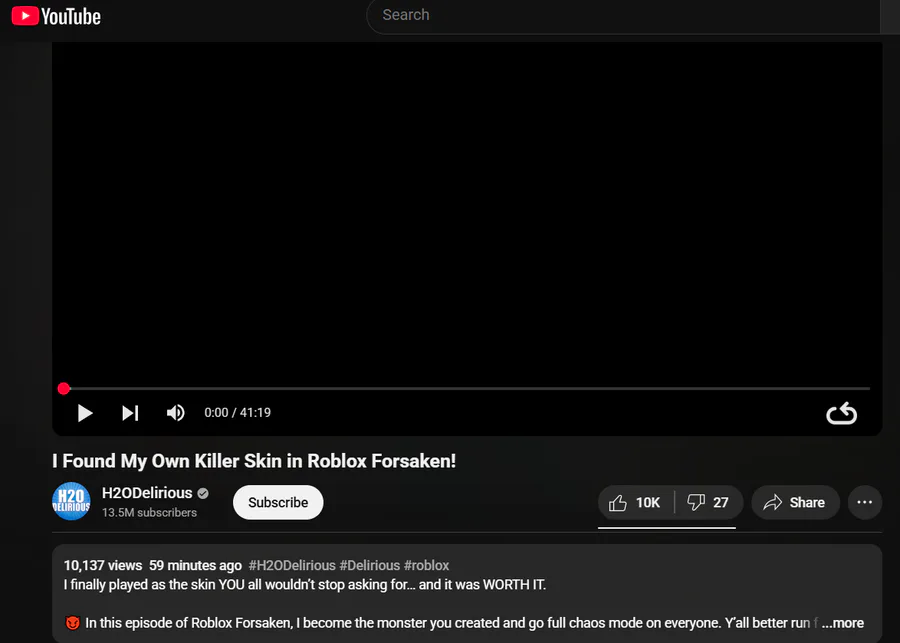Seek using the red progress bar handle
The height and width of the screenshot is (643, 900).
pyautogui.click(x=64, y=389)
